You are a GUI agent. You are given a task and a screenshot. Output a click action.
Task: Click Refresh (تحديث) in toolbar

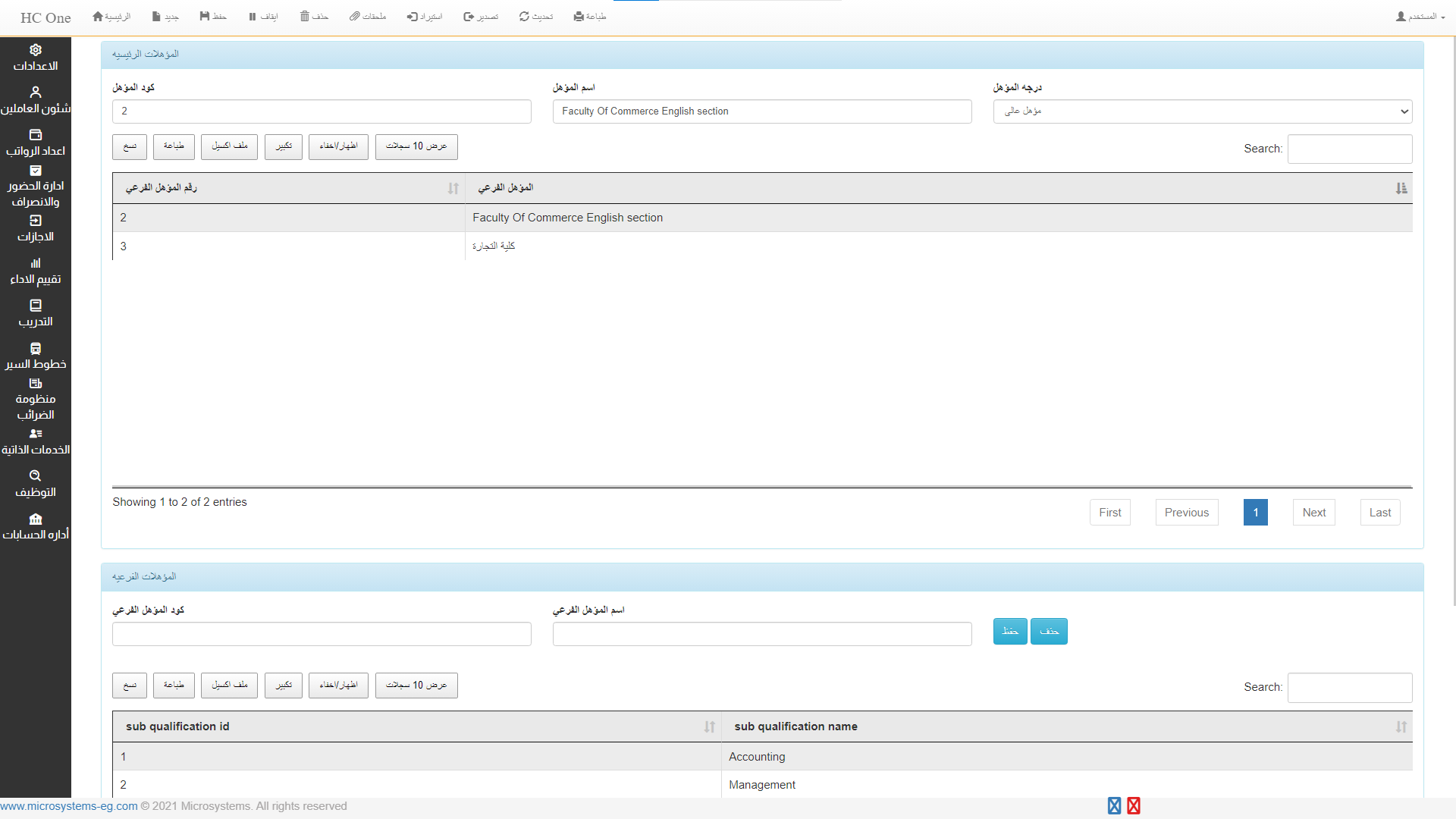point(536,17)
